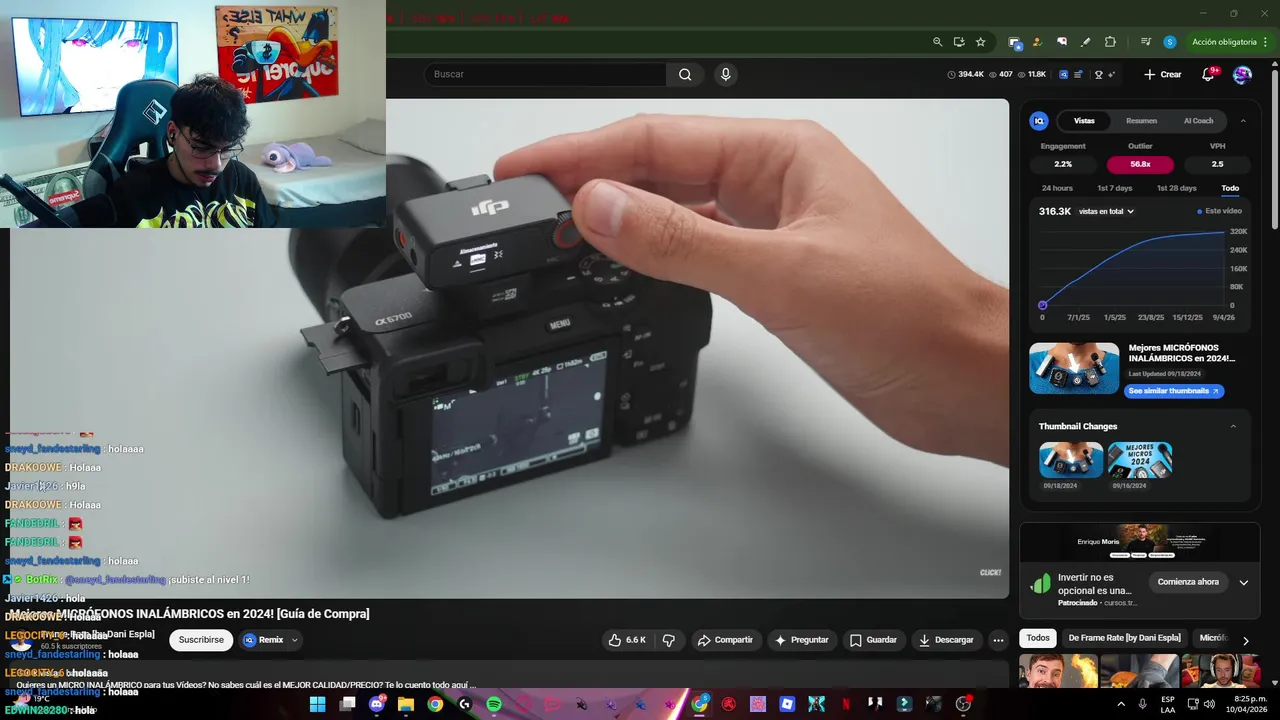Open the Crear upload menu
Image resolution: width=1280 pixels, height=720 pixels.
[x=1163, y=74]
